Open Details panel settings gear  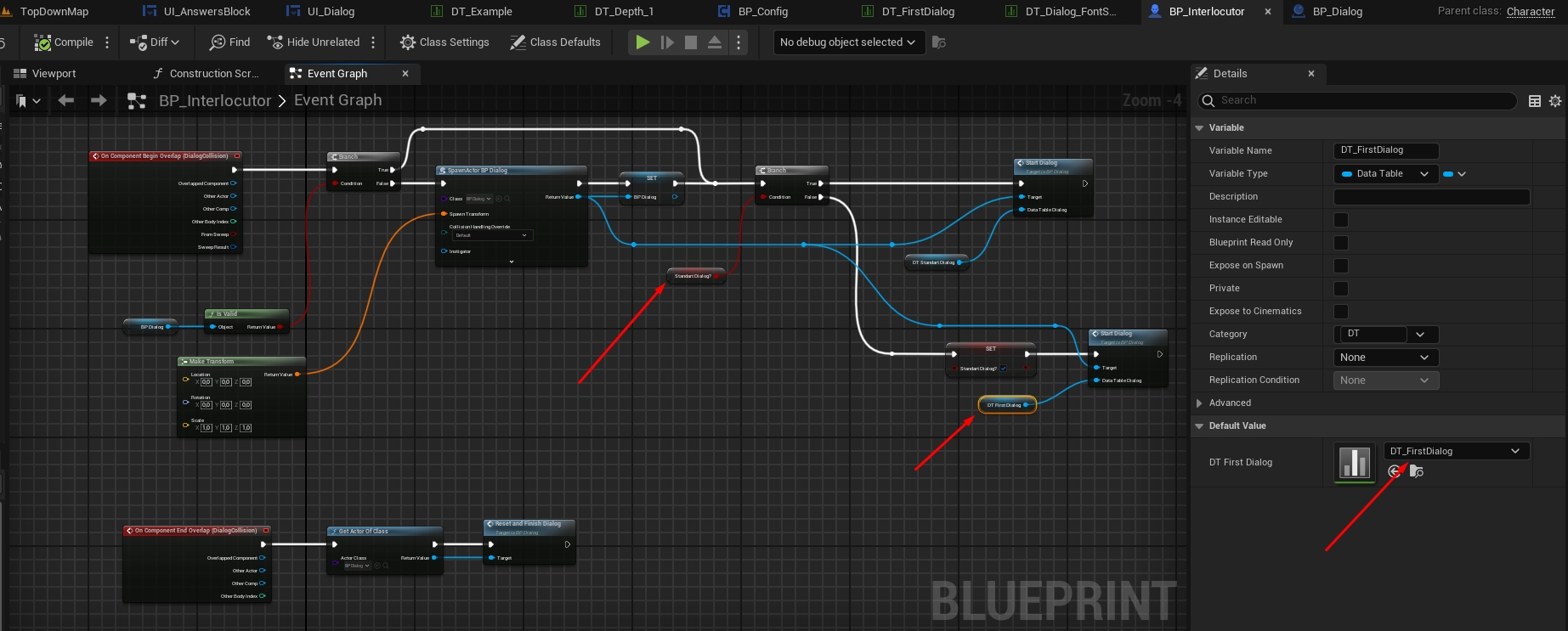click(1555, 101)
